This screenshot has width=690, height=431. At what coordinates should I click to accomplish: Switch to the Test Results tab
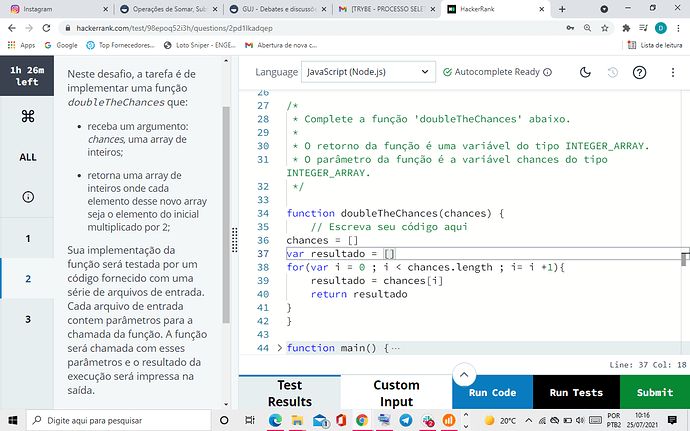[x=289, y=393]
